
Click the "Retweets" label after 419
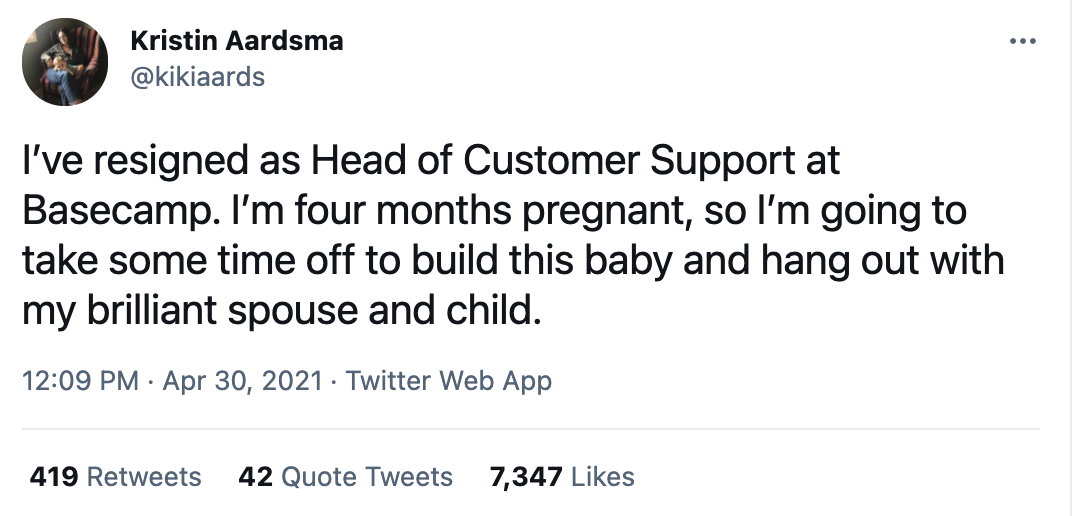coord(145,477)
